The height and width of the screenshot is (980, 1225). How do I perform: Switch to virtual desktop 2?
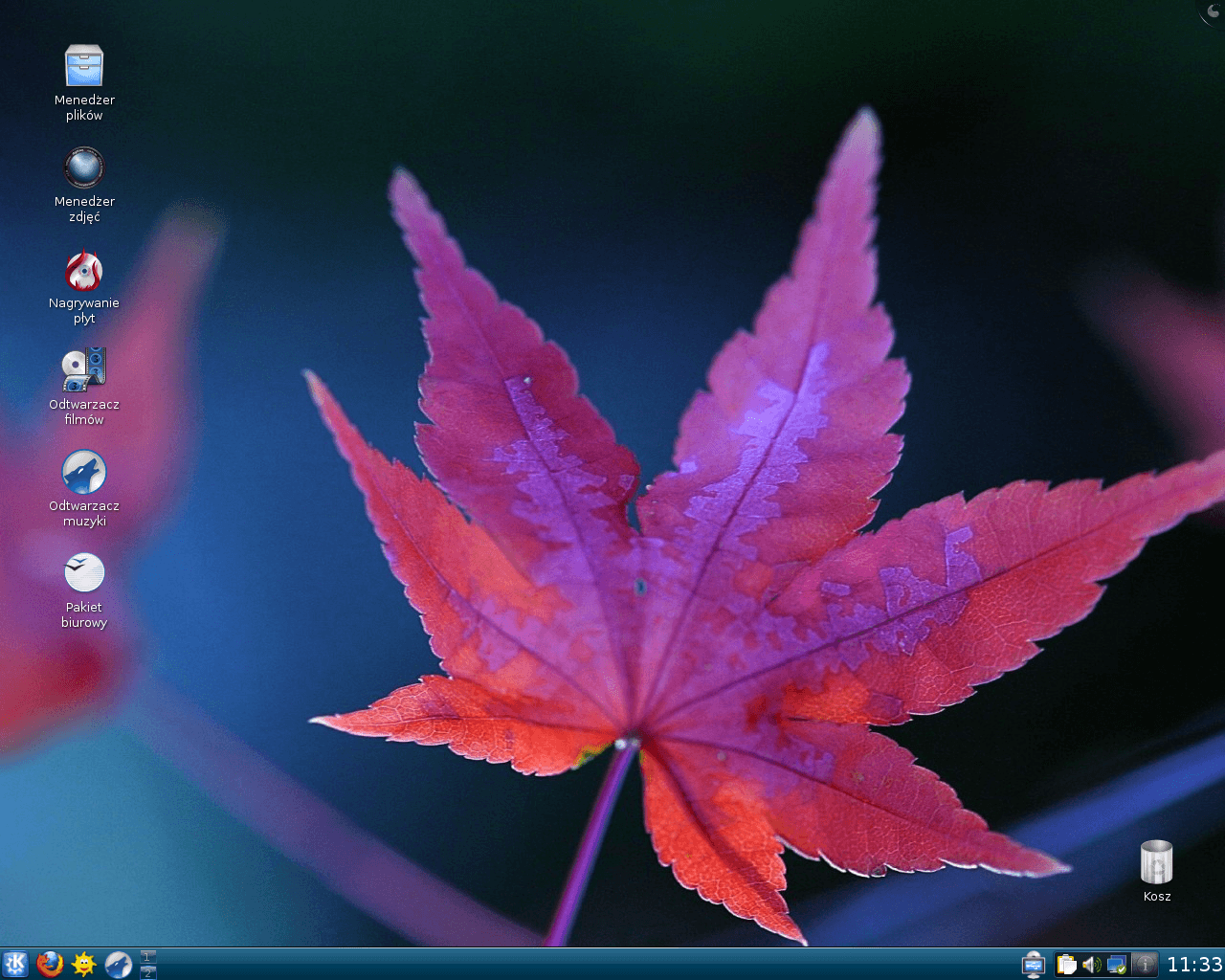148,972
